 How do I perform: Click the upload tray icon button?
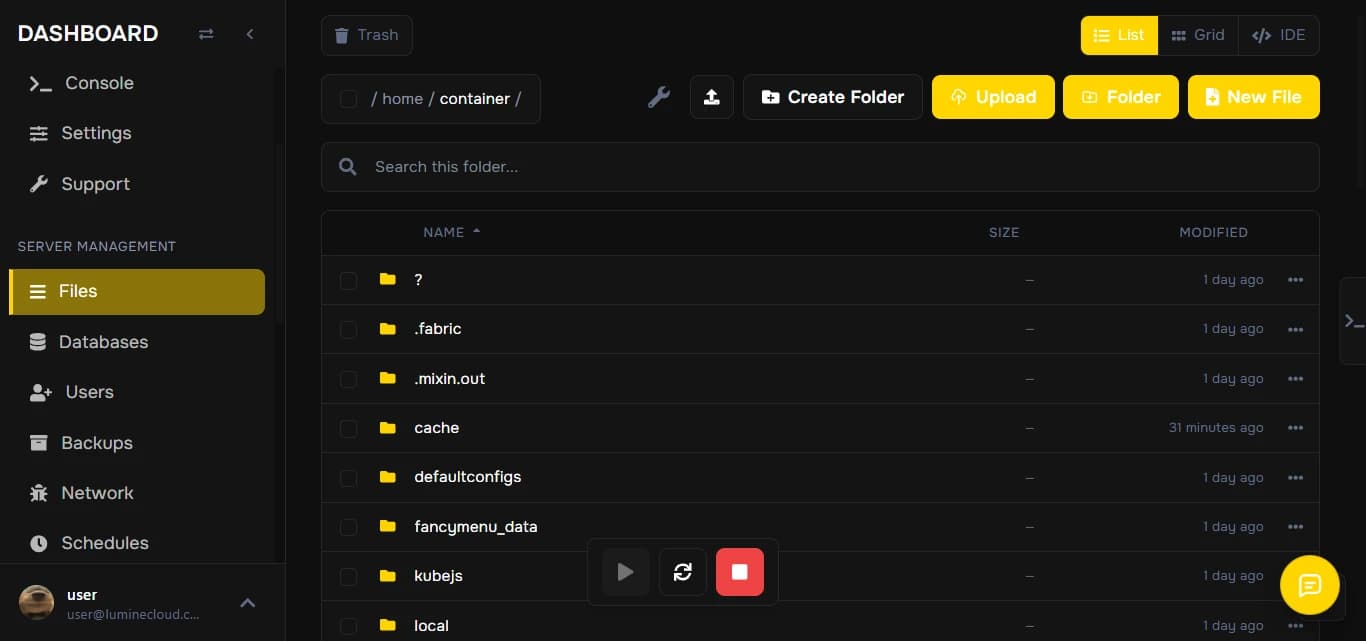point(712,97)
